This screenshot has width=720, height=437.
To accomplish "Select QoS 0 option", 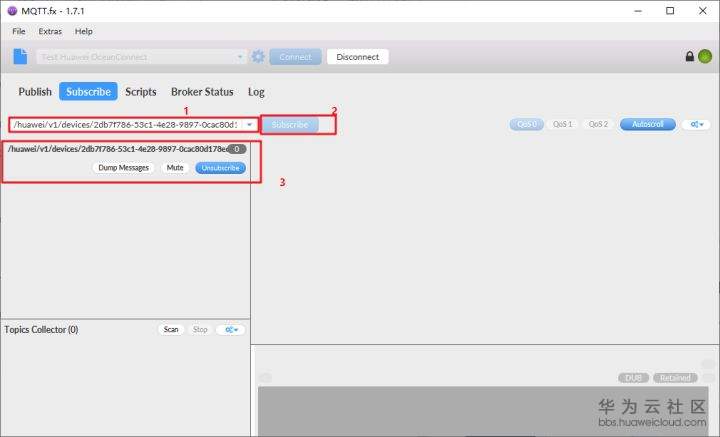I will pos(526,124).
